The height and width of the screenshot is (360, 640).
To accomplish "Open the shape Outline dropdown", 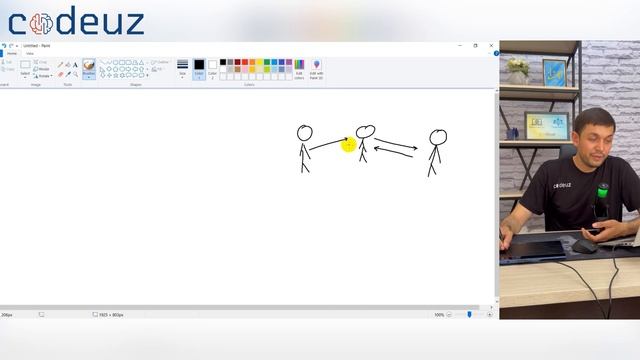I will coord(159,62).
